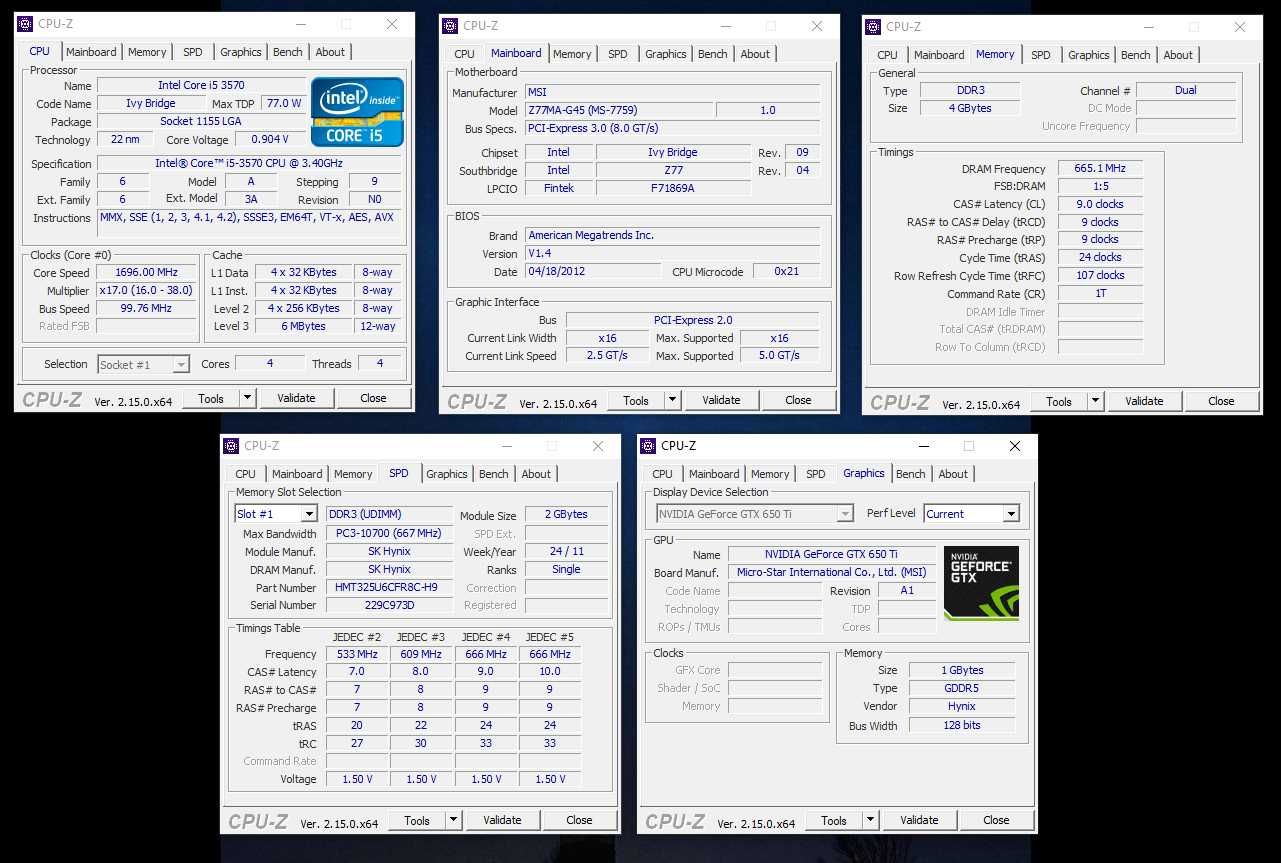Click the part number HMT325U6CFR8C-H9 field

point(389,587)
